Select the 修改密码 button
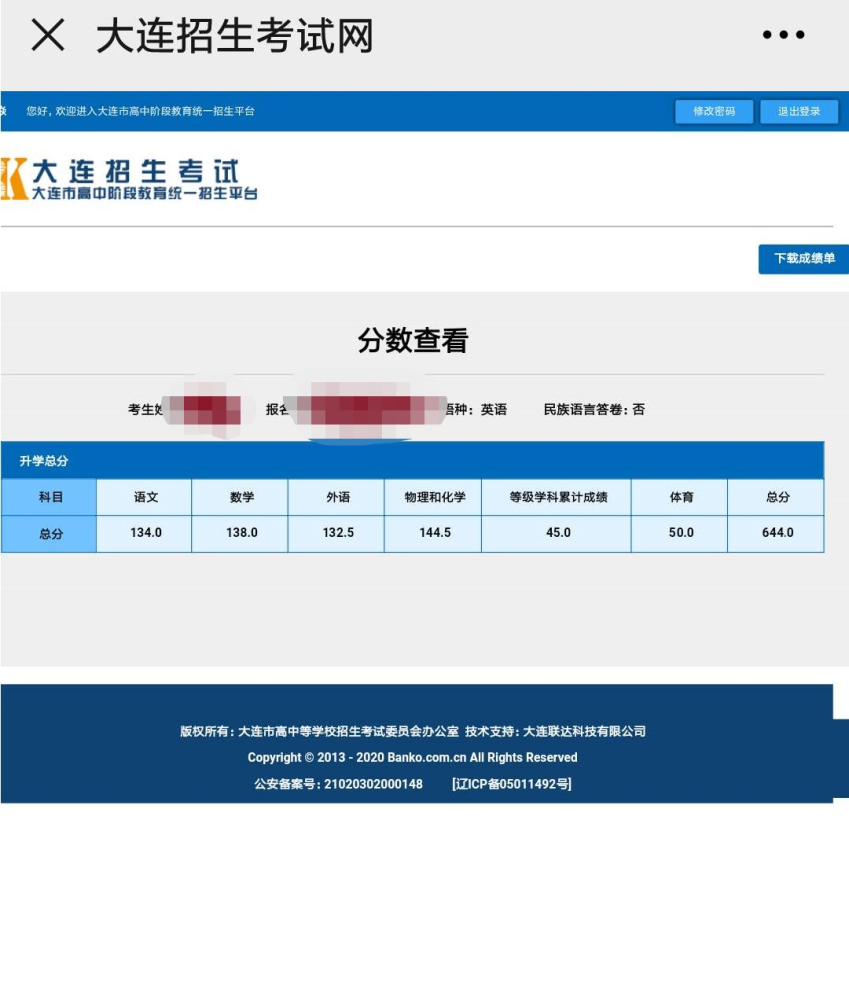This screenshot has height=1000, width=849. point(714,111)
